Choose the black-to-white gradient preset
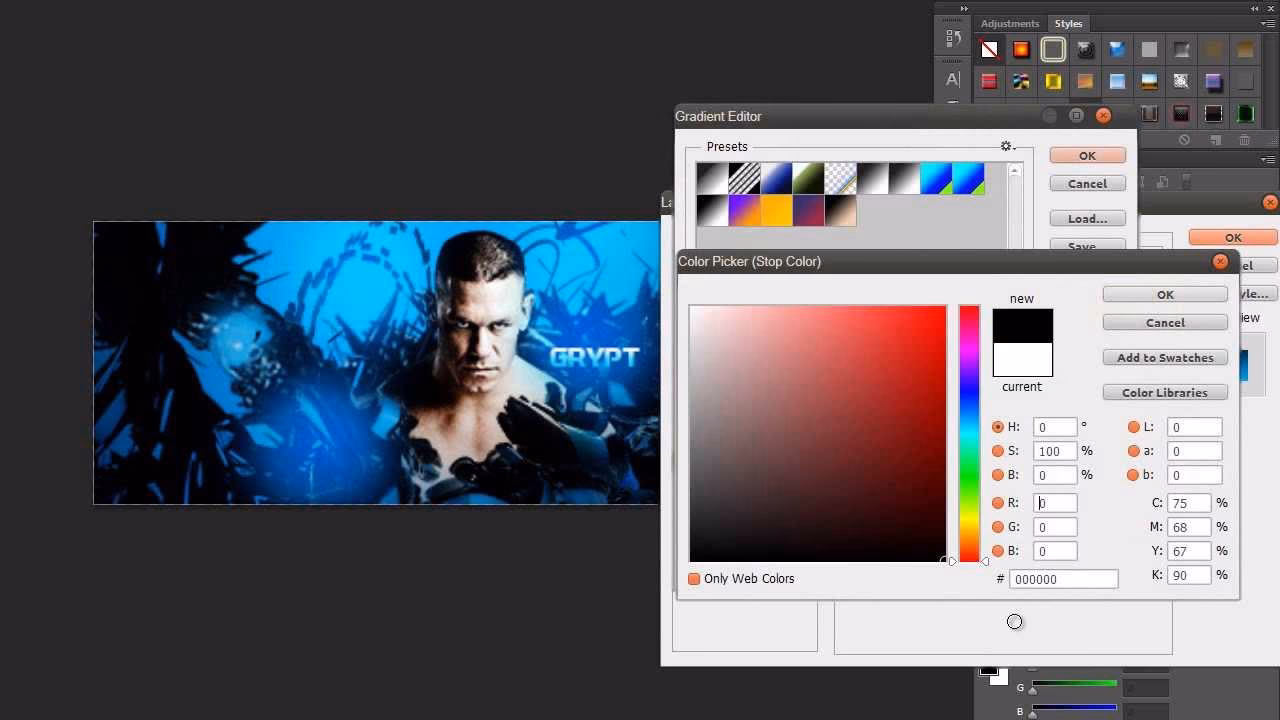This screenshot has height=720, width=1280. click(x=711, y=177)
